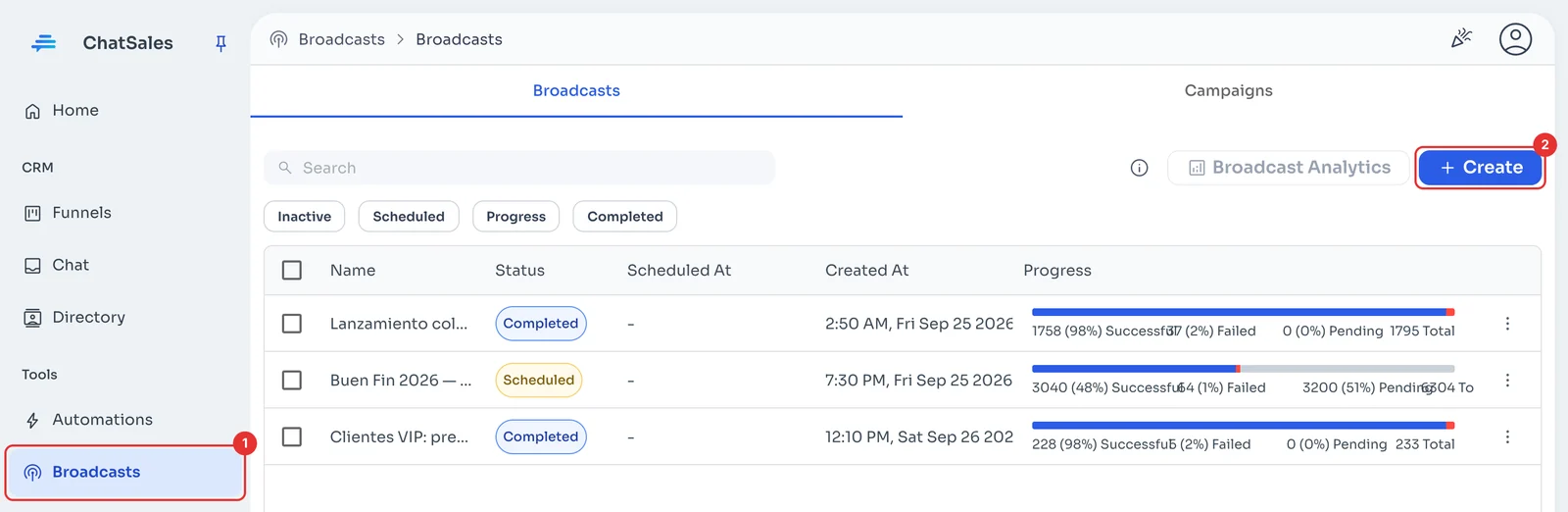Check the Lanzamiento col... row checkbox
This screenshot has height=512, width=1568.
[292, 324]
